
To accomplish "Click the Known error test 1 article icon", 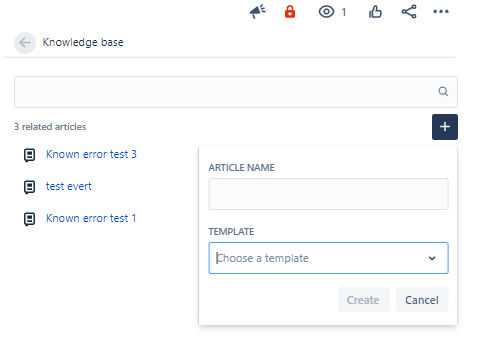I will 29,219.
